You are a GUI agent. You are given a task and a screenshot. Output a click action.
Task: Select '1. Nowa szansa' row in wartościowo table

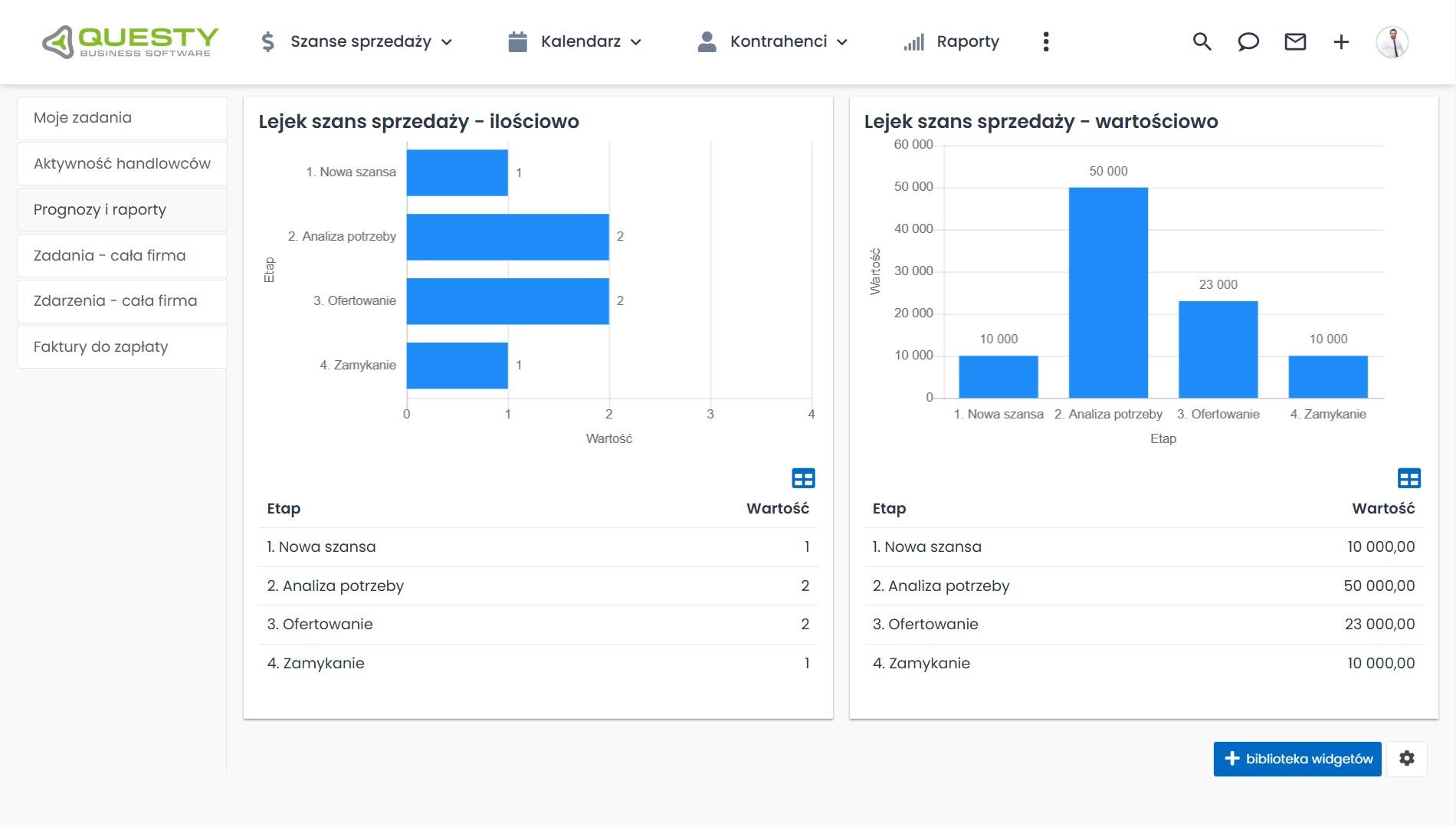click(1144, 547)
